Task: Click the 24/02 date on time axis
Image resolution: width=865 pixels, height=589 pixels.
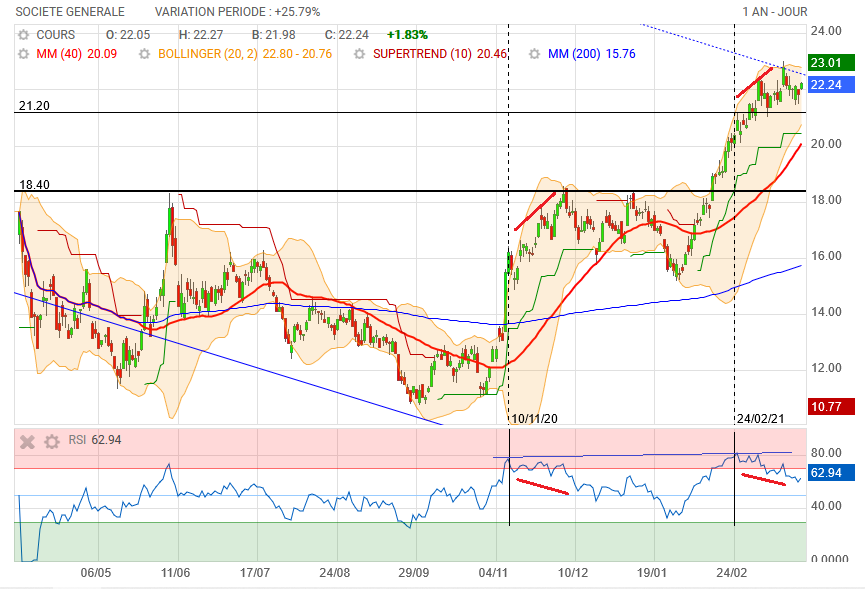Action: [x=731, y=572]
